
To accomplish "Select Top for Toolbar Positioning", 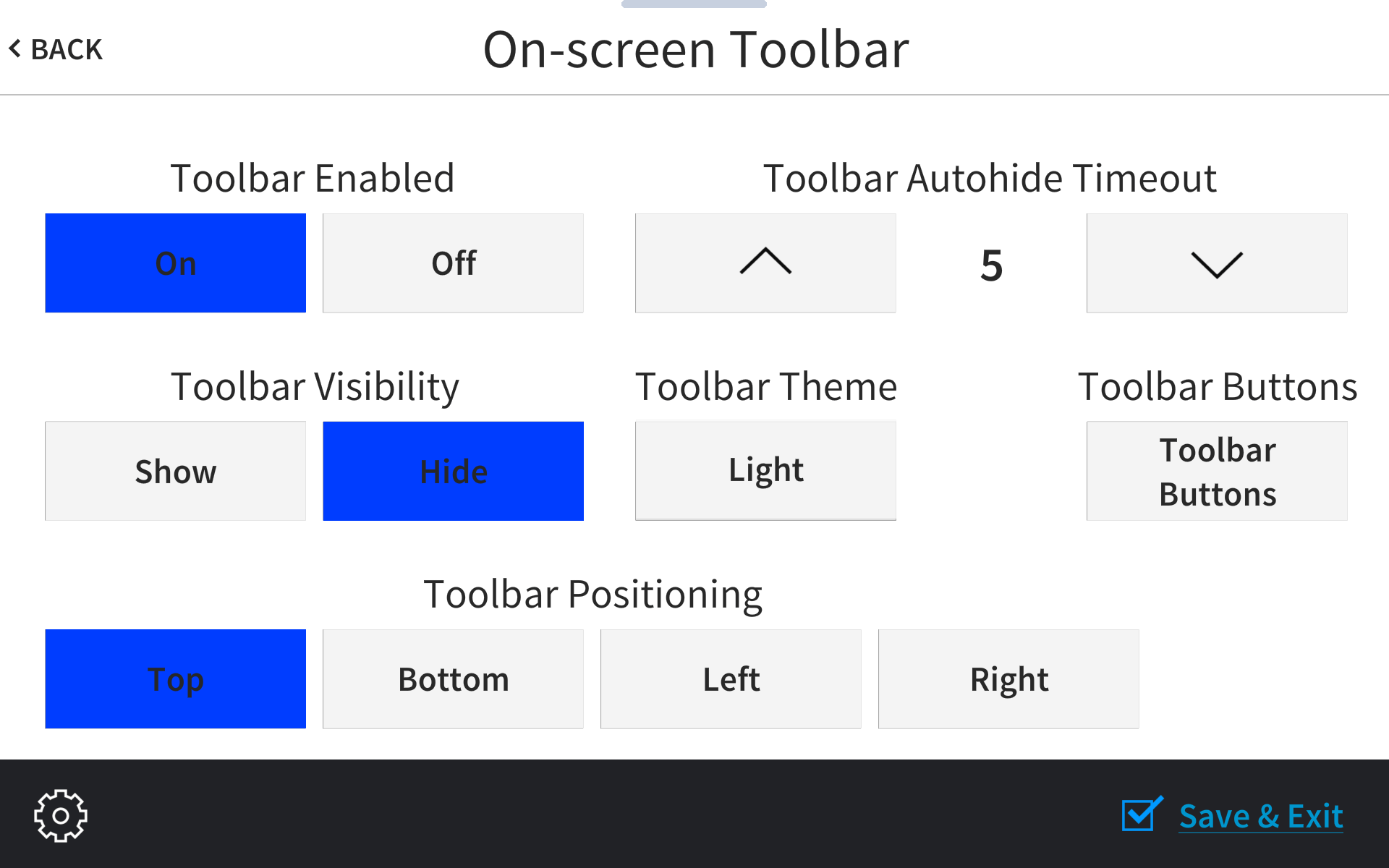I will coord(175,678).
